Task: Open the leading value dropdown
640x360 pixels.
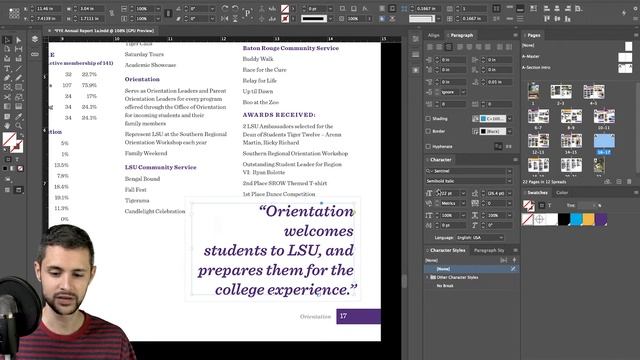Action: click(509, 193)
